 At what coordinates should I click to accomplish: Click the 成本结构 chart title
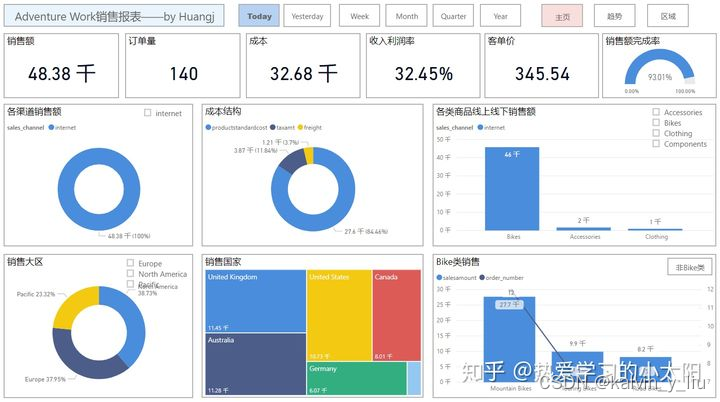223,111
